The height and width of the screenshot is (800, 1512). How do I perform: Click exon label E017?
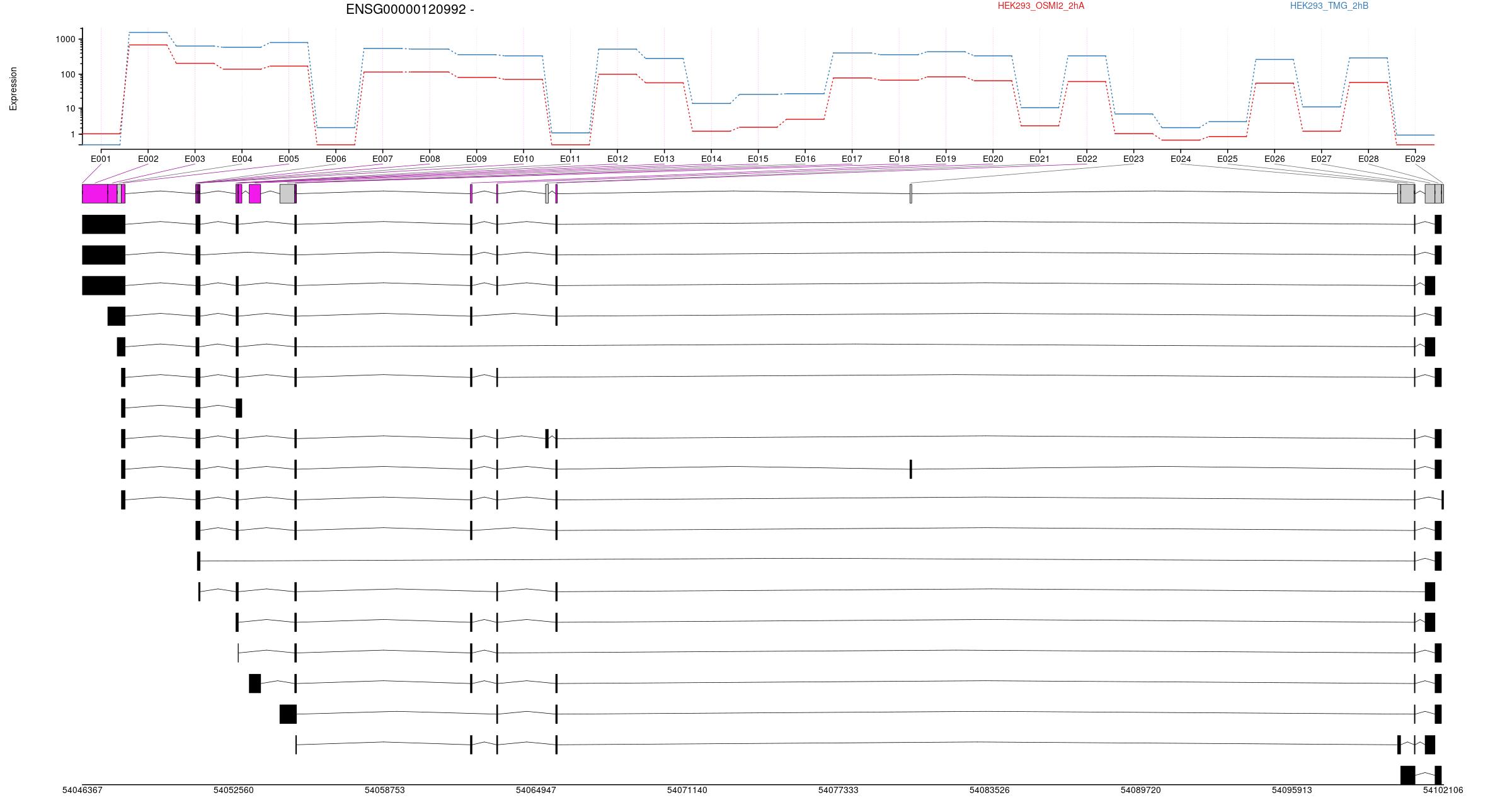852,159
